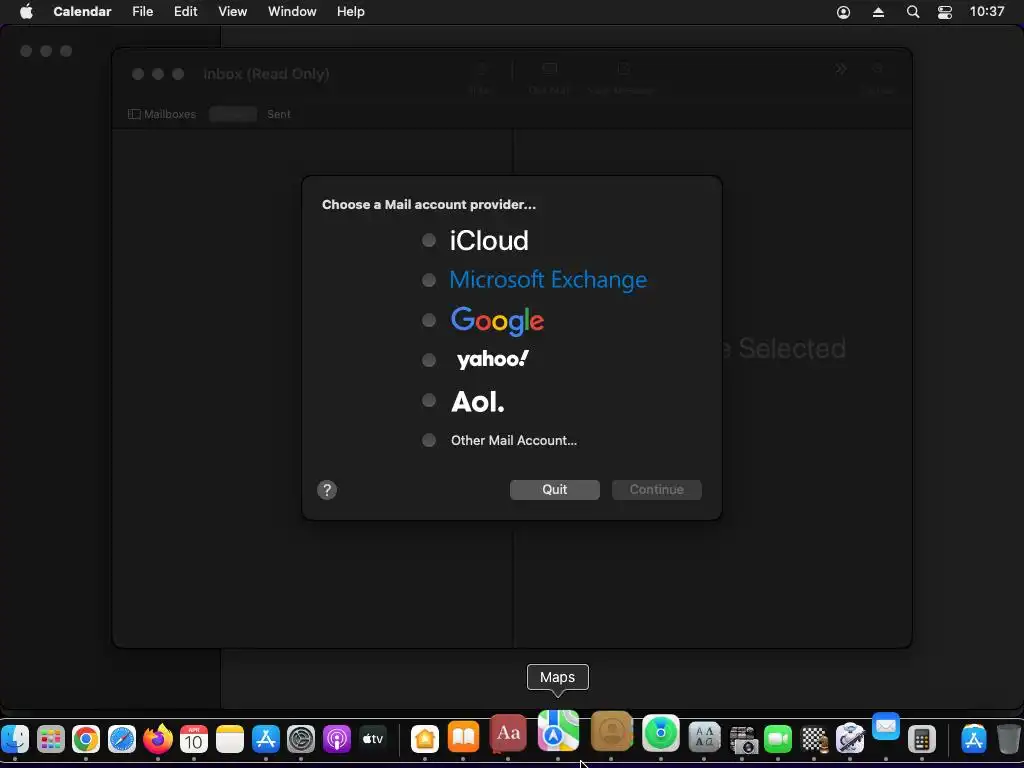This screenshot has height=768, width=1024.
Task: Launch Apple TV app from Dock
Action: coord(372,740)
